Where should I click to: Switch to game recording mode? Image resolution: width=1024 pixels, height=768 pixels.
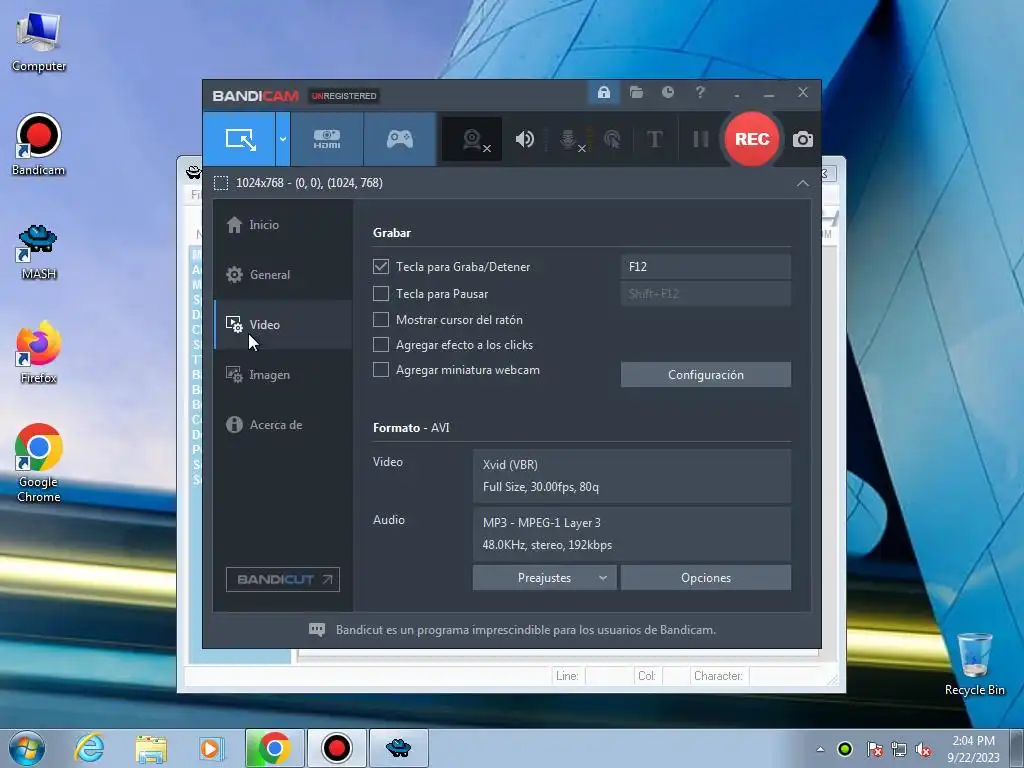pyautogui.click(x=400, y=139)
